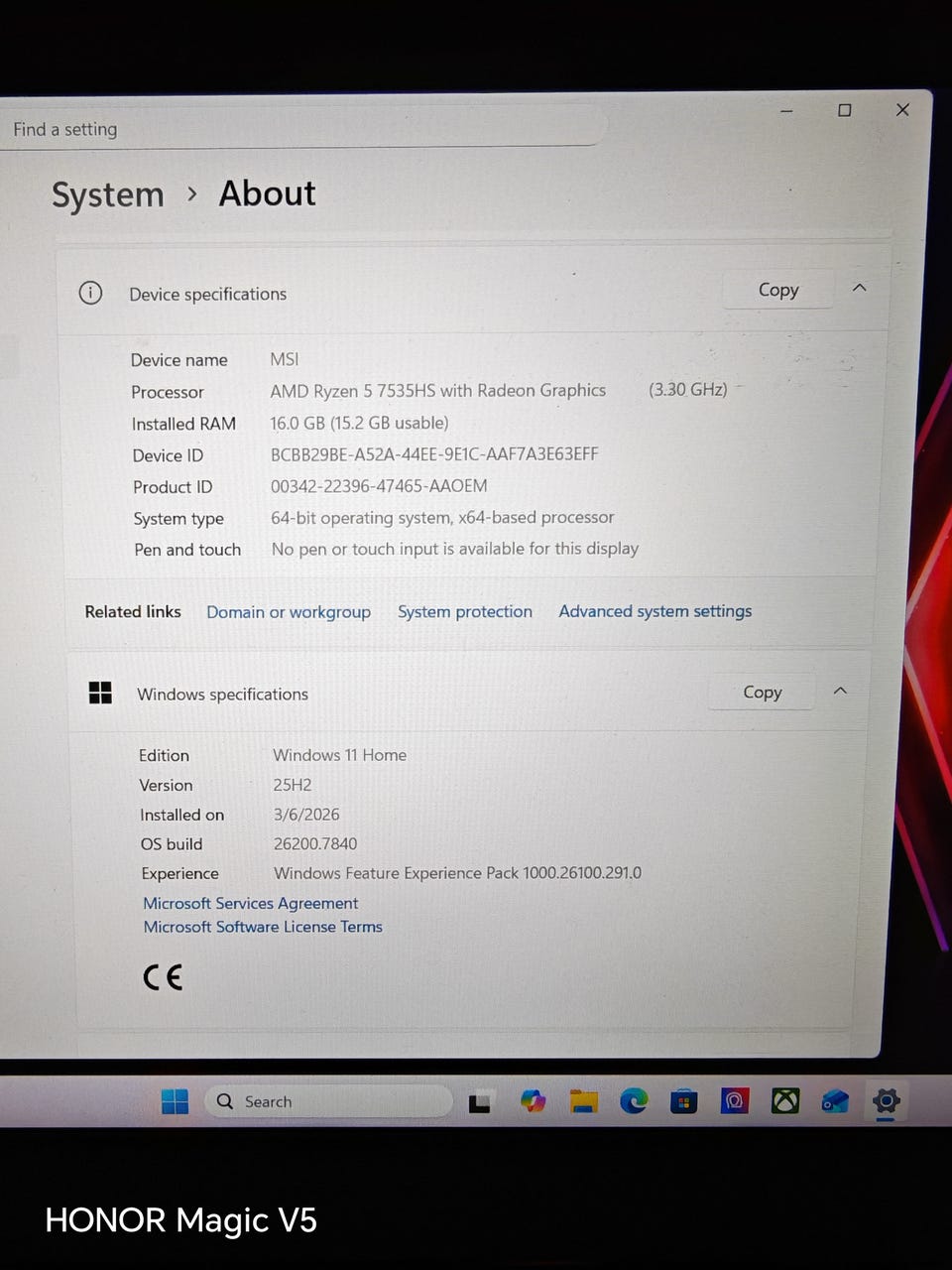This screenshot has height=1270, width=952.
Task: Maximize the Settings window
Action: (x=845, y=110)
